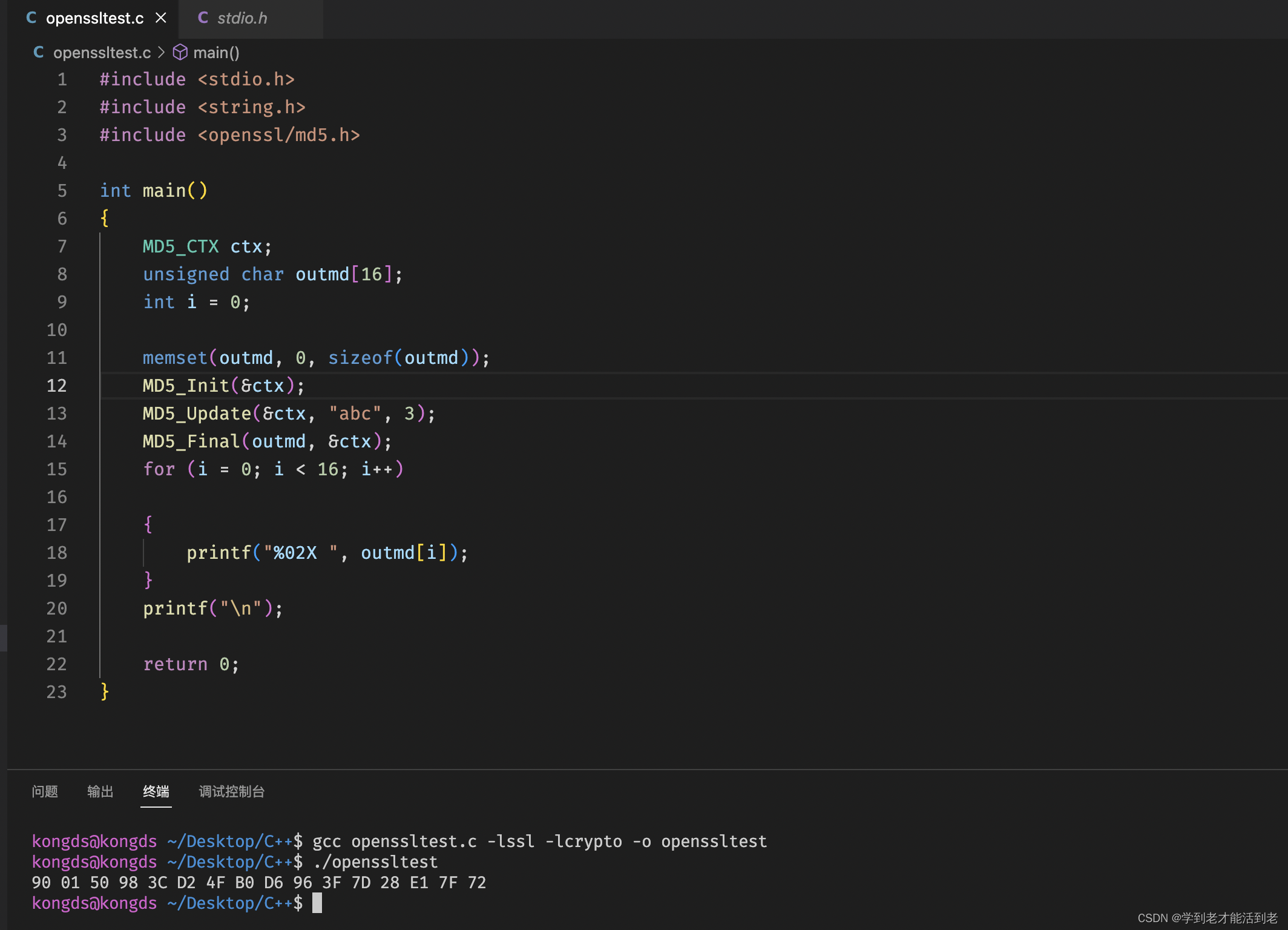The height and width of the screenshot is (930, 1288).
Task: Click unsigned char outmd[16] line
Action: pos(273,274)
